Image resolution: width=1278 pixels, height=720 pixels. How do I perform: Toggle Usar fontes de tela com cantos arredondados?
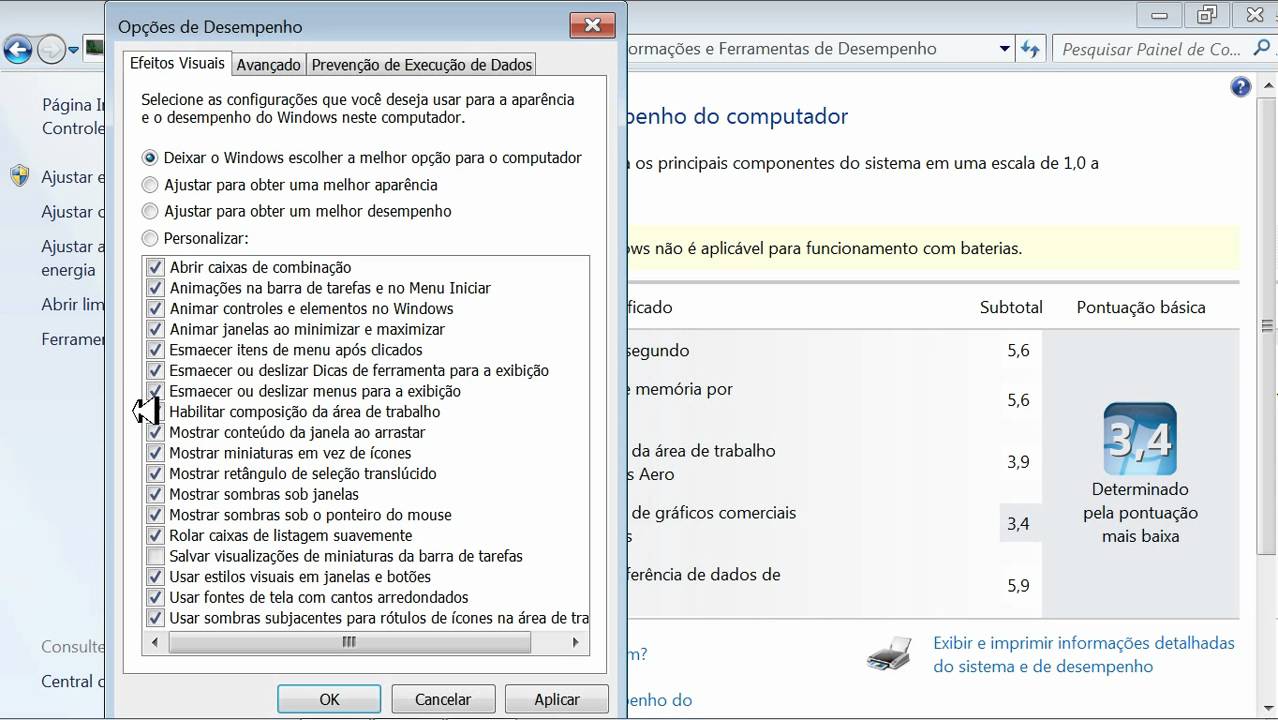click(155, 597)
